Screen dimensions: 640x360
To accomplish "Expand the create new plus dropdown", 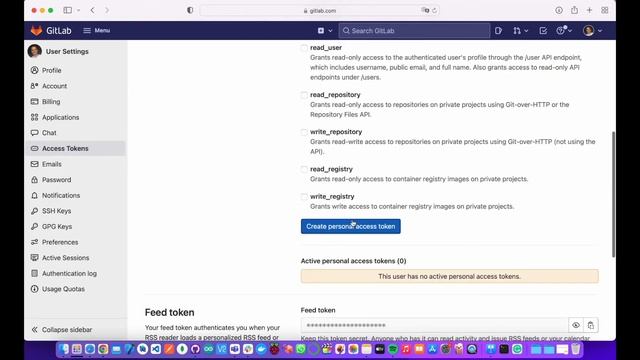I will click(x=324, y=31).
